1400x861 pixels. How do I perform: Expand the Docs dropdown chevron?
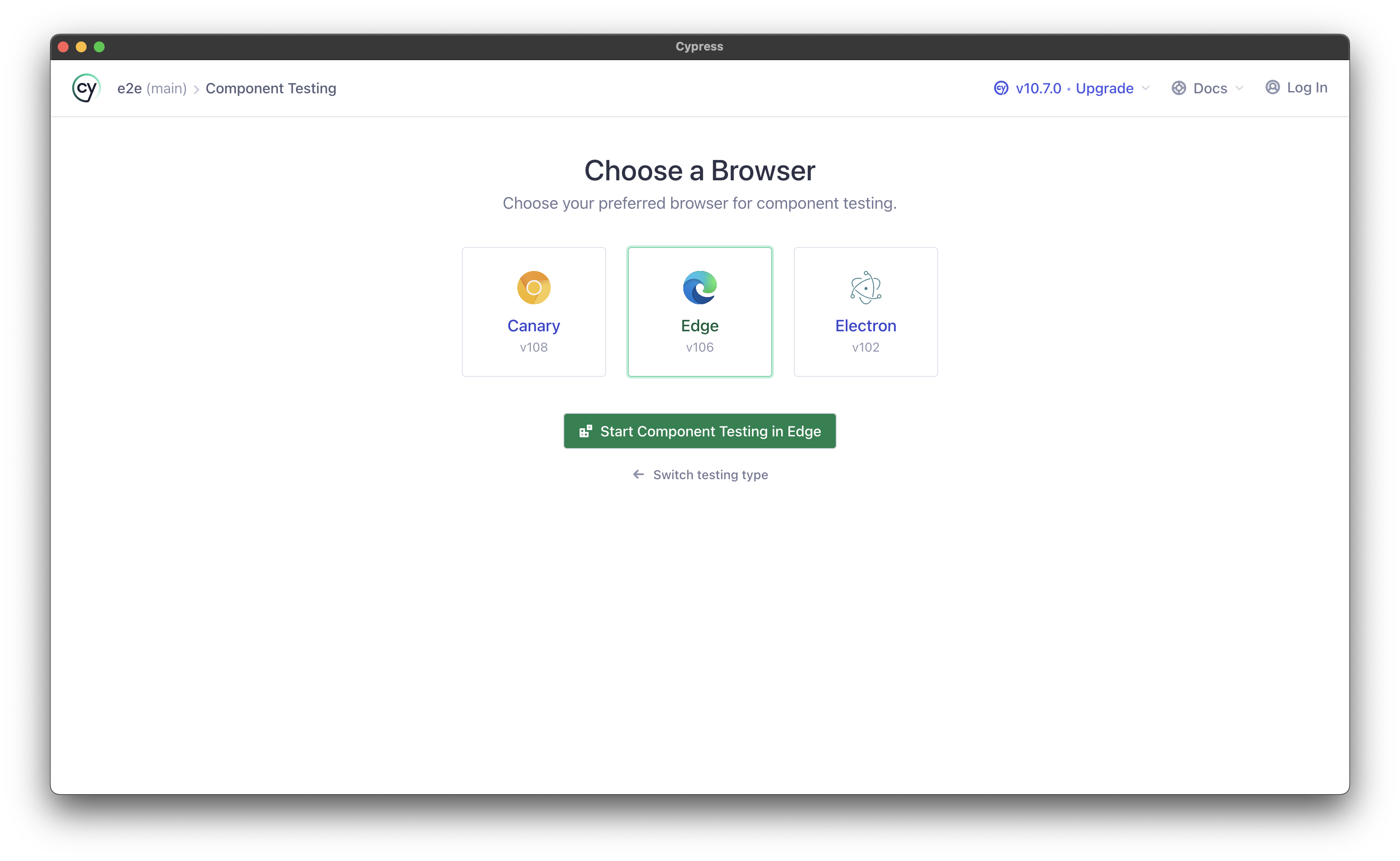pyautogui.click(x=1239, y=88)
